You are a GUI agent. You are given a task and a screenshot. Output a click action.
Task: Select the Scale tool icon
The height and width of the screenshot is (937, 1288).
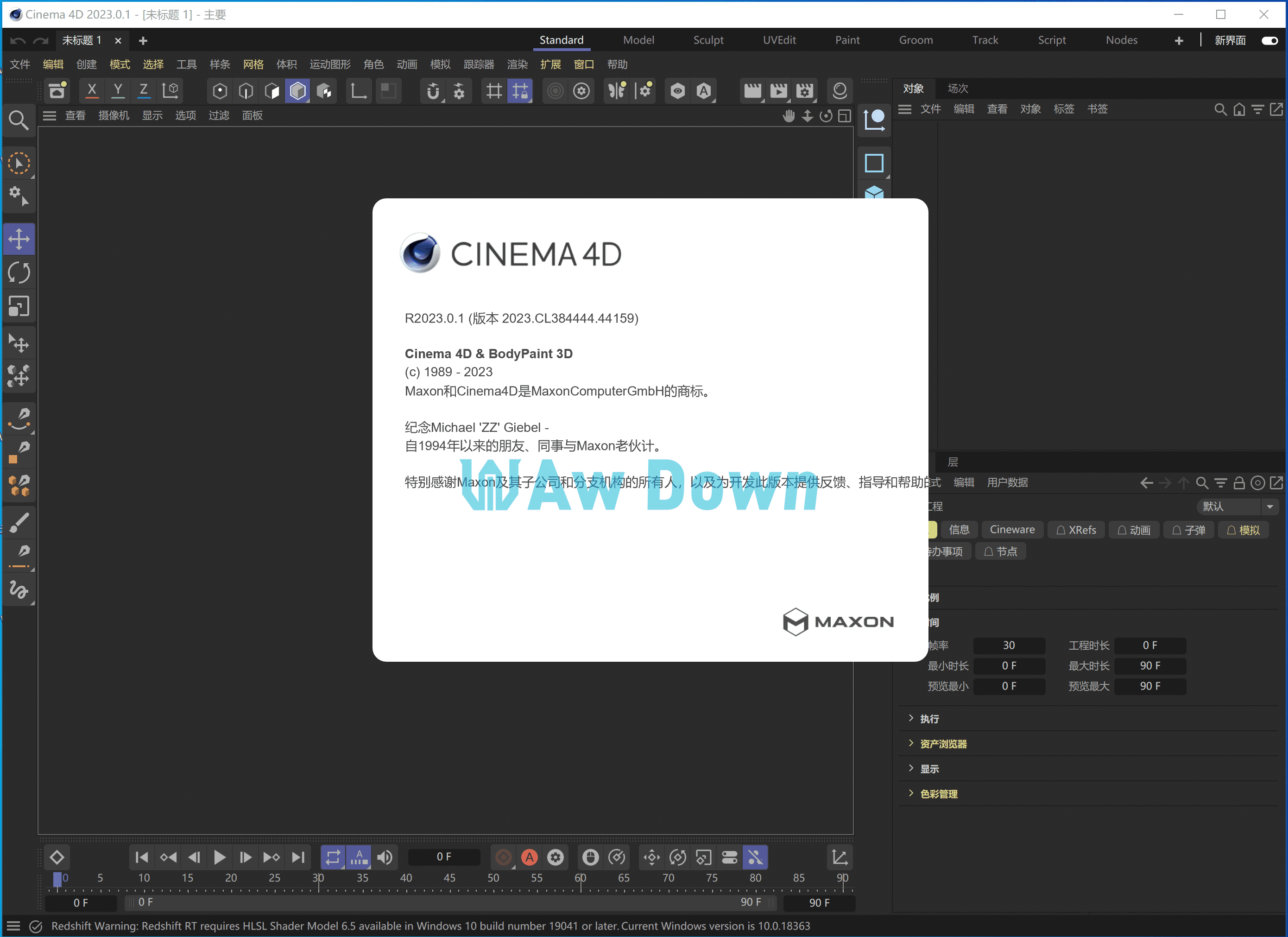(19, 307)
